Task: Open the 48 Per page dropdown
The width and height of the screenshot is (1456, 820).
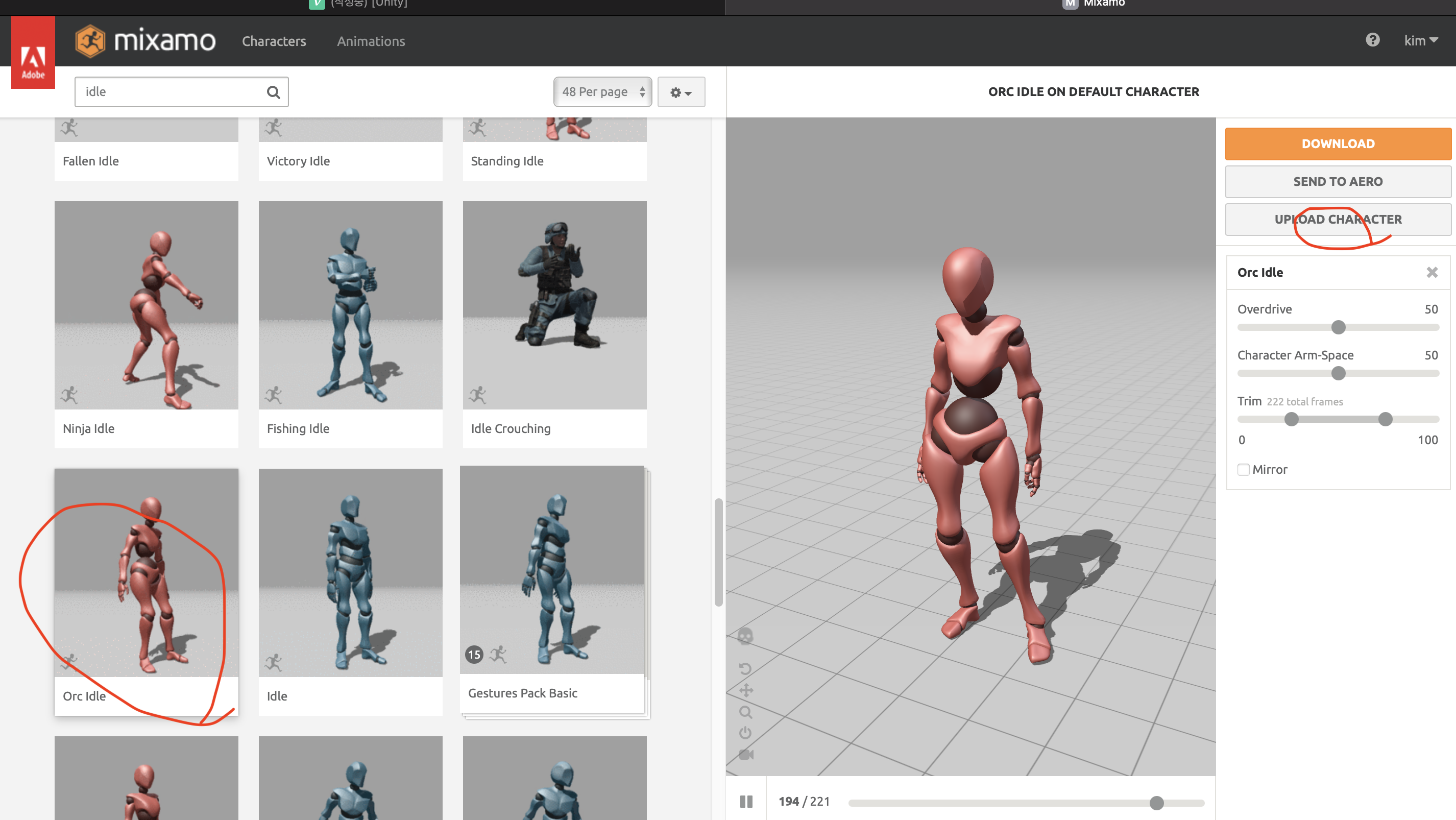Action: click(602, 92)
